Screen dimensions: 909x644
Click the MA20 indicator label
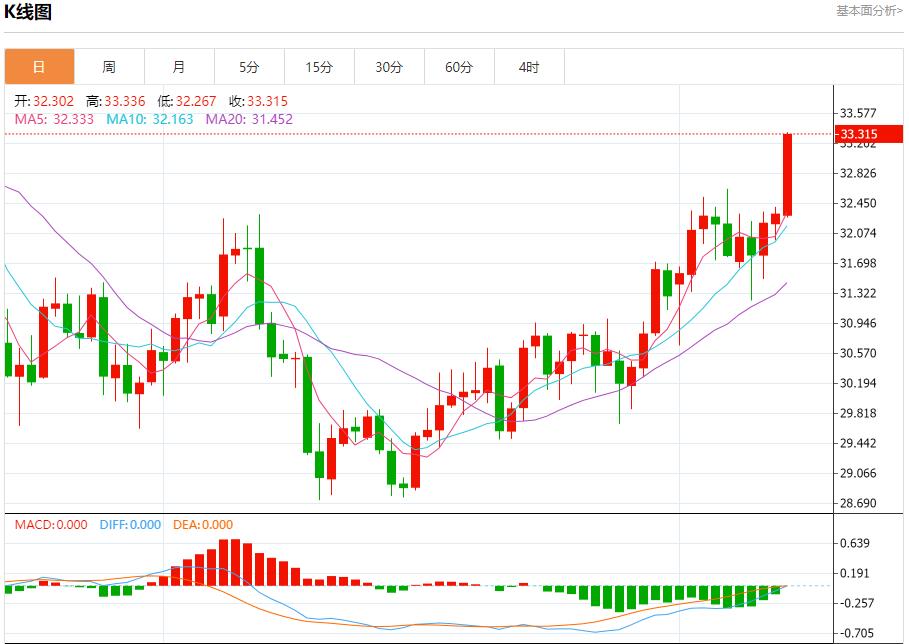249,119
